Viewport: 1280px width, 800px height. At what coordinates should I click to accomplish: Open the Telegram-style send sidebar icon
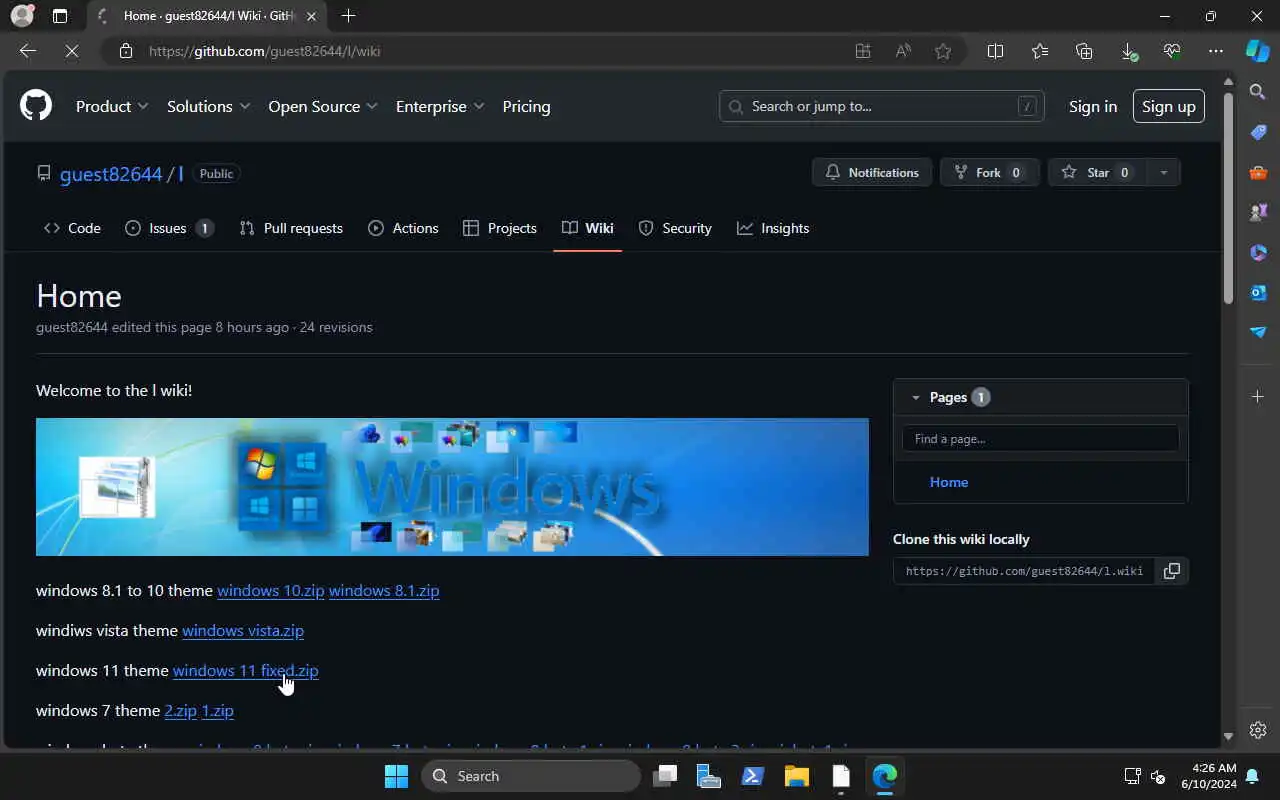[1258, 332]
